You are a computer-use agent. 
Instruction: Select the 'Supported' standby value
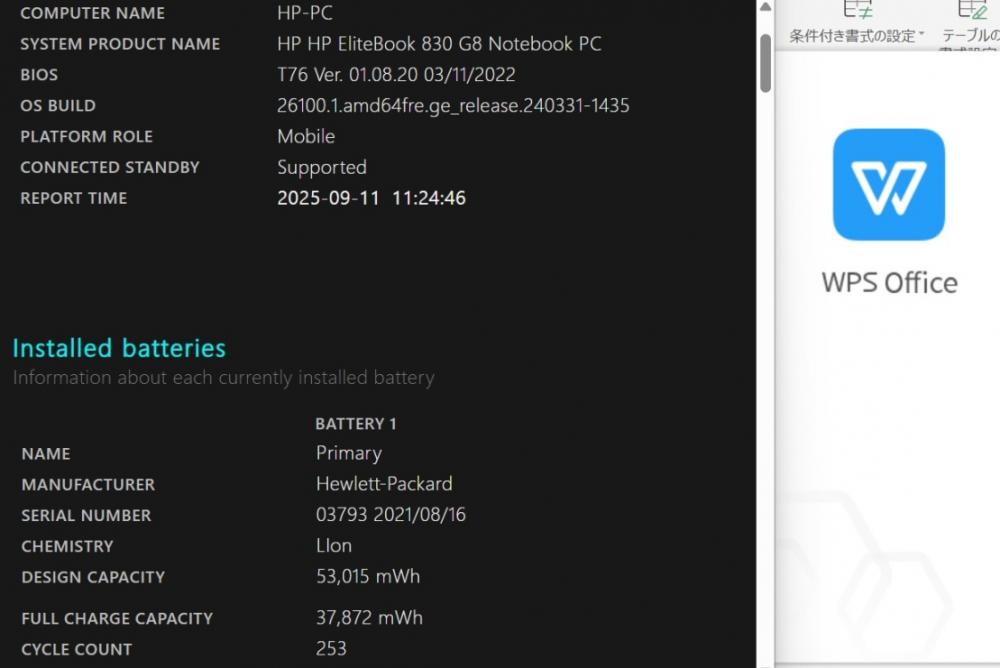click(x=322, y=168)
